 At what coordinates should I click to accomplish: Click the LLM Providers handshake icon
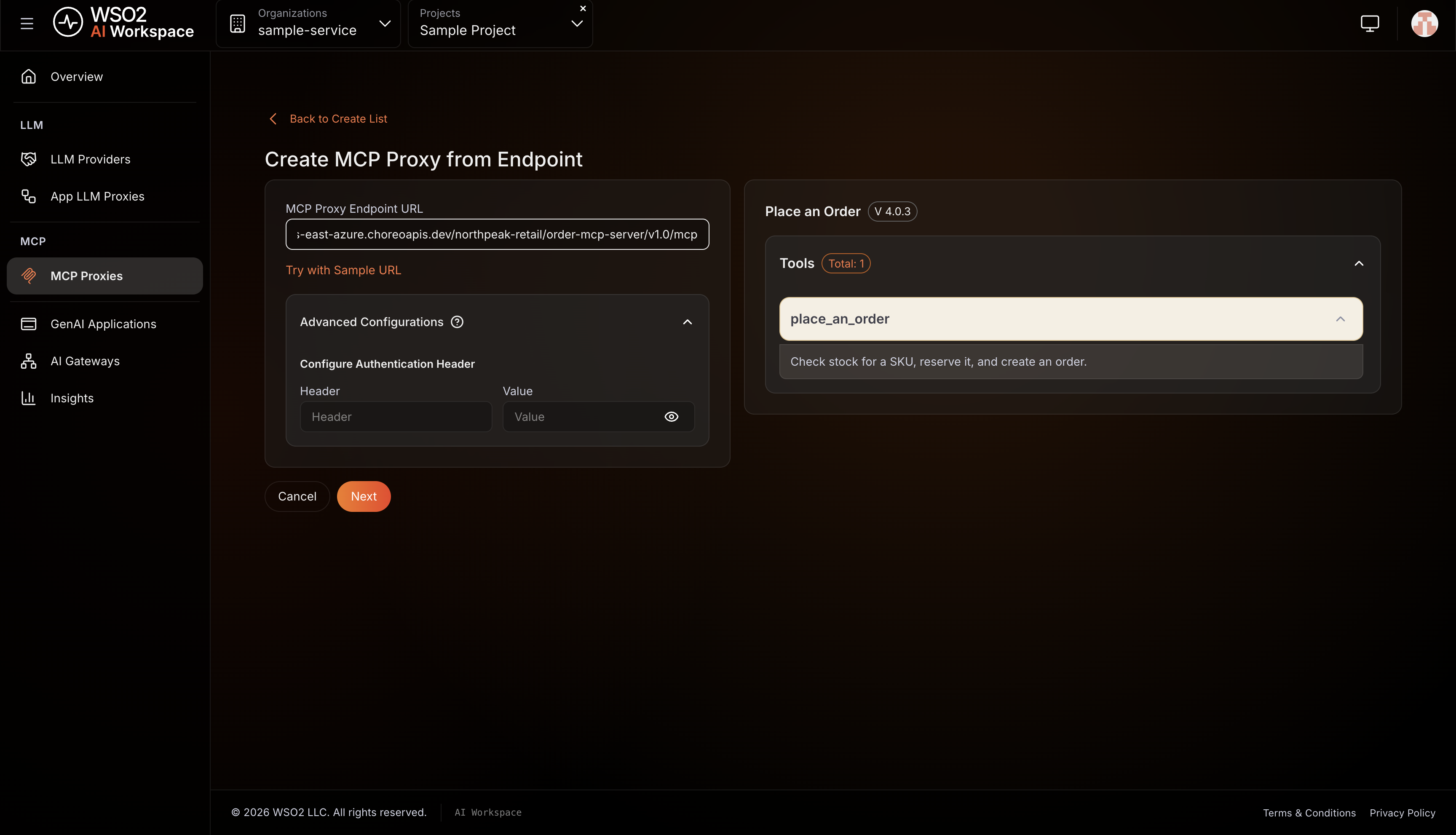pos(29,159)
